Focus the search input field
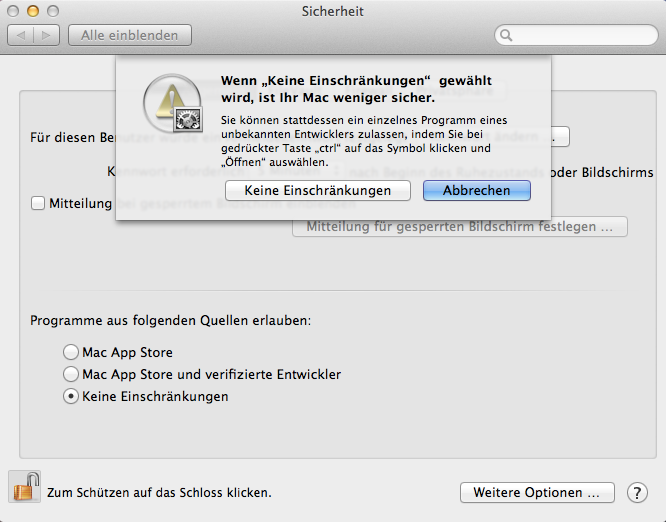Screen dimensions: 666x522 tap(576, 35)
